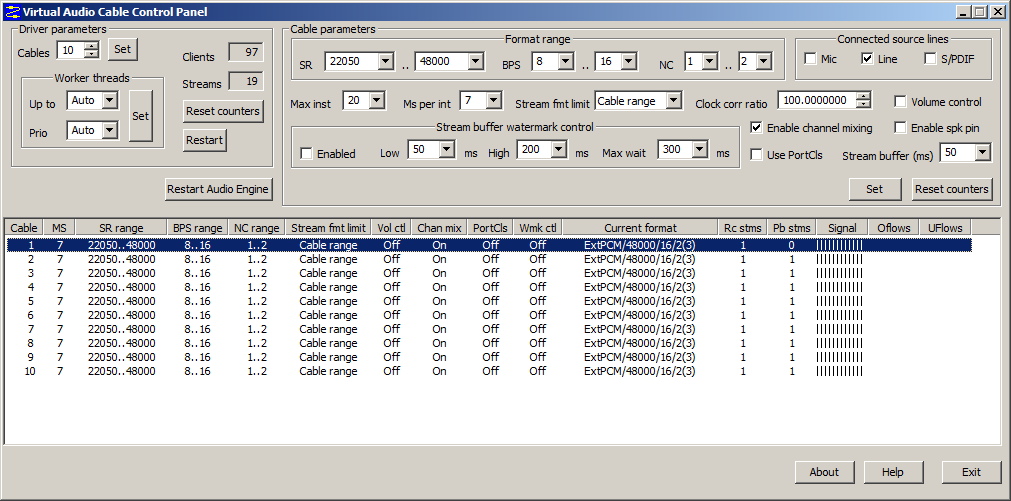Open the minimum SR dropdown showing 22050
The width and height of the screenshot is (1011, 501).
385,62
